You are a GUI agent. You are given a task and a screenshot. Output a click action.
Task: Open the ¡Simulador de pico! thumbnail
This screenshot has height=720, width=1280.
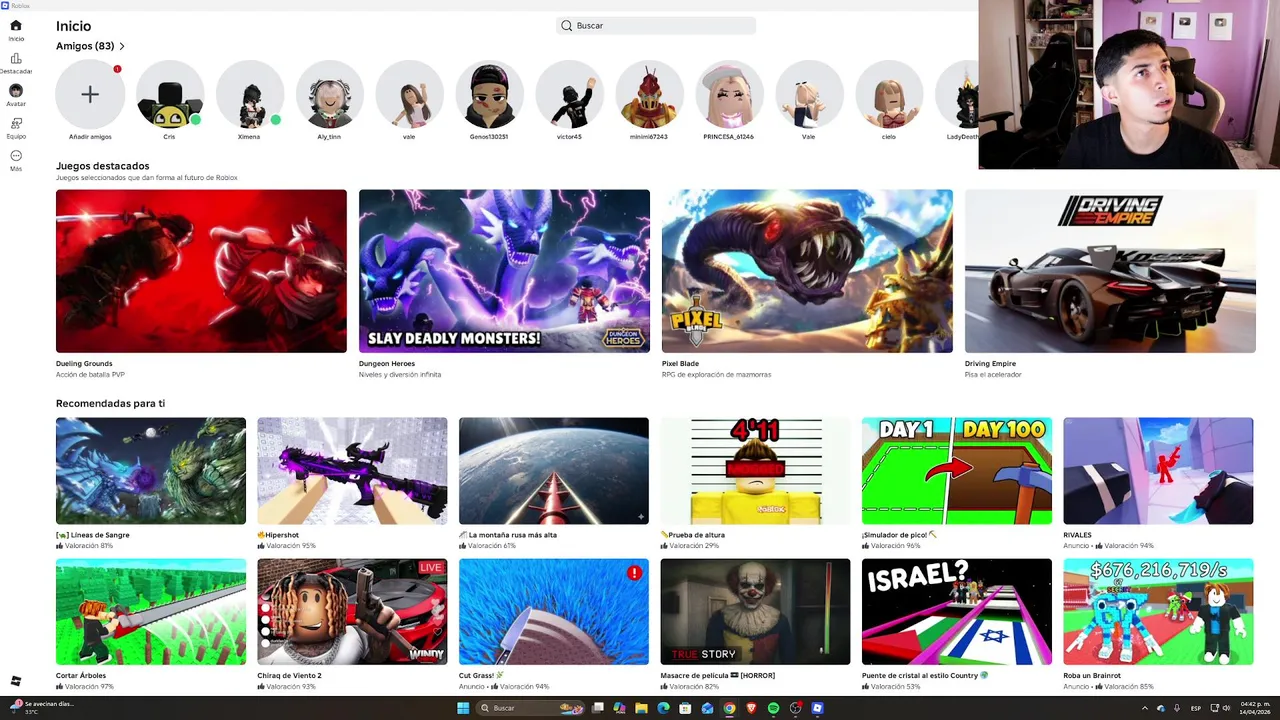tap(957, 471)
